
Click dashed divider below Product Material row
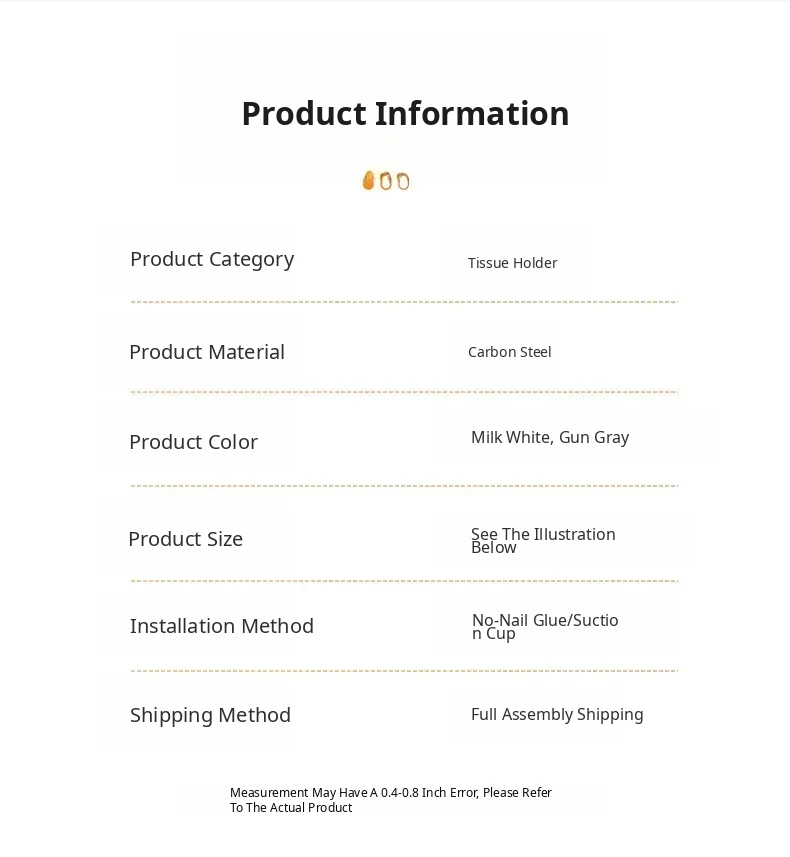click(404, 392)
